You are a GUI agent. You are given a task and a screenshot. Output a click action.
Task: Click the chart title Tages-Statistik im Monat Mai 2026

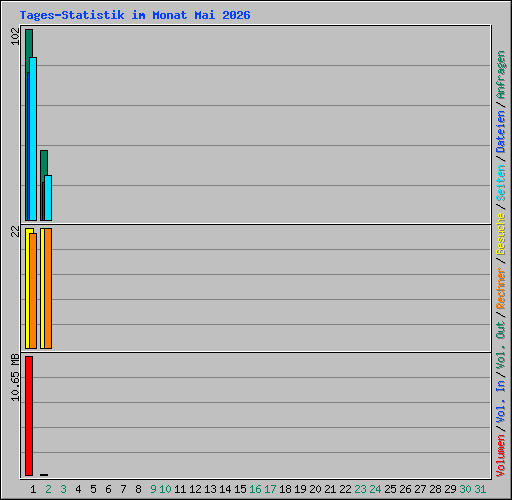click(135, 15)
